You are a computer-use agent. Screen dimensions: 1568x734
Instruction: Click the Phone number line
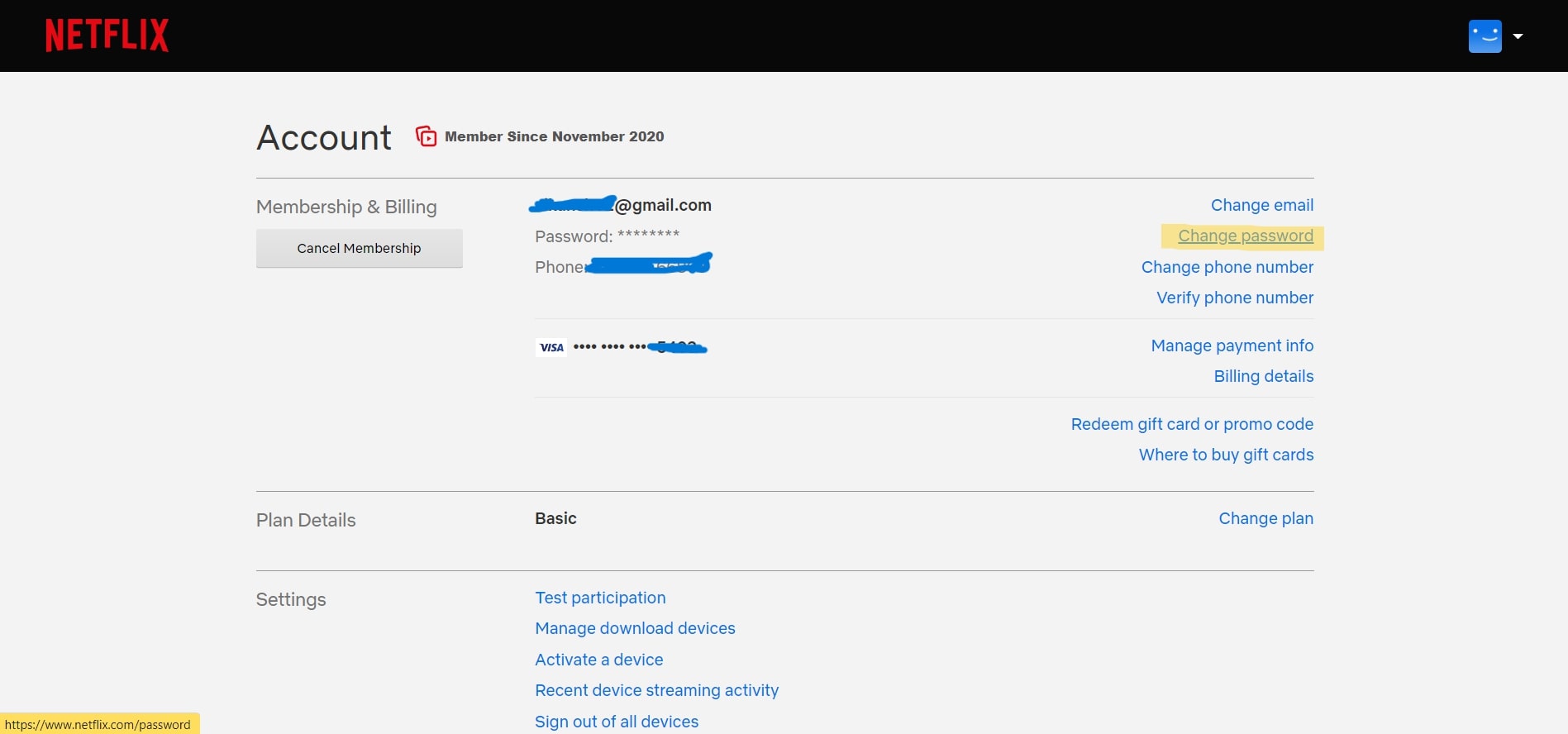[x=623, y=265]
